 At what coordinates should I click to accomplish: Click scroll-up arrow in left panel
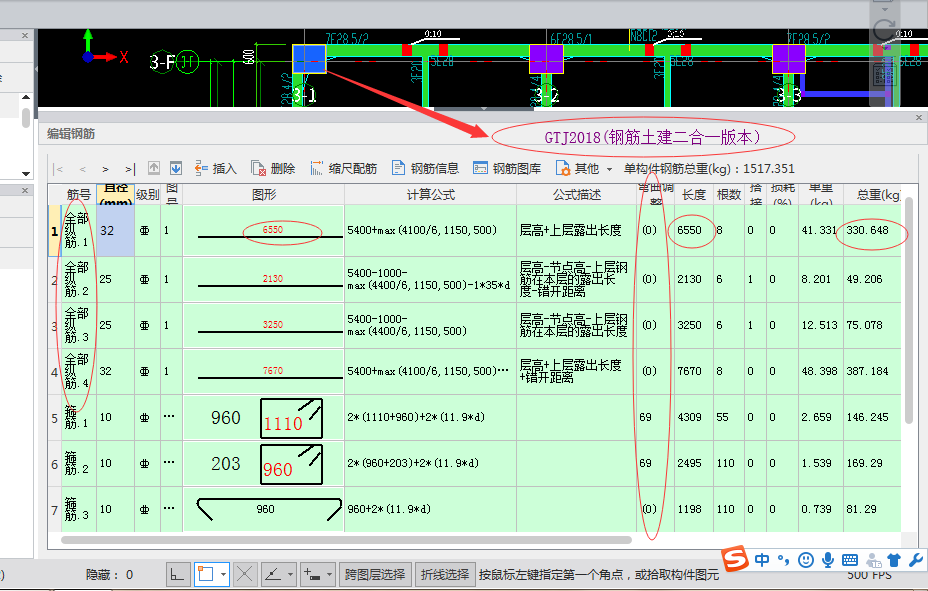point(25,97)
